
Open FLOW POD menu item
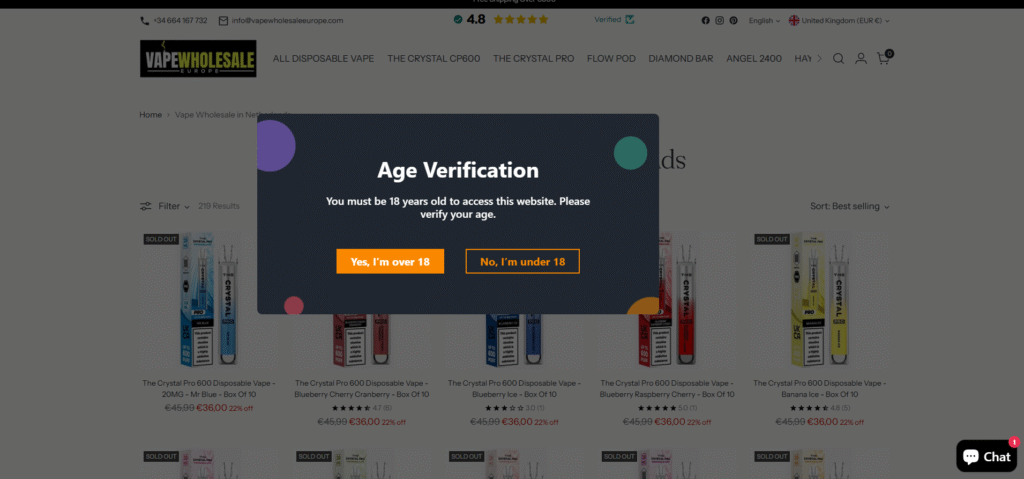[611, 59]
